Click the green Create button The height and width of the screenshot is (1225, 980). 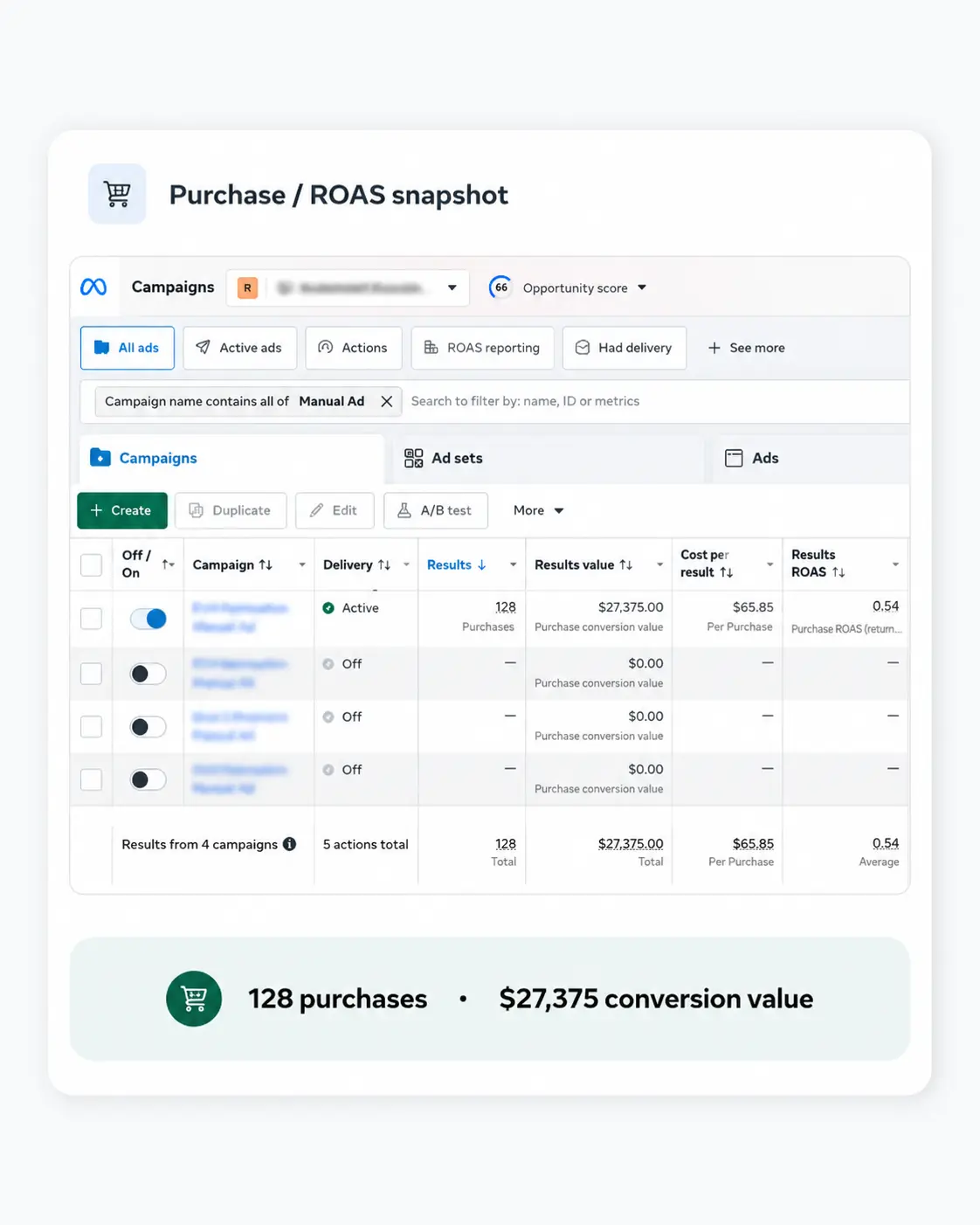(122, 510)
